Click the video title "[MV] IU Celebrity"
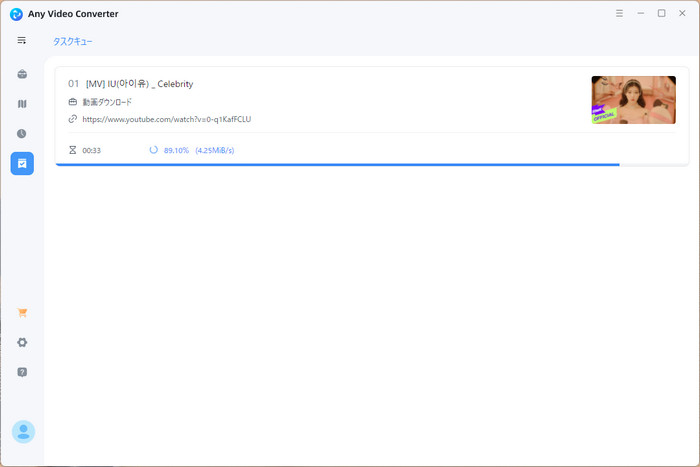The image size is (700, 467). pos(139,84)
